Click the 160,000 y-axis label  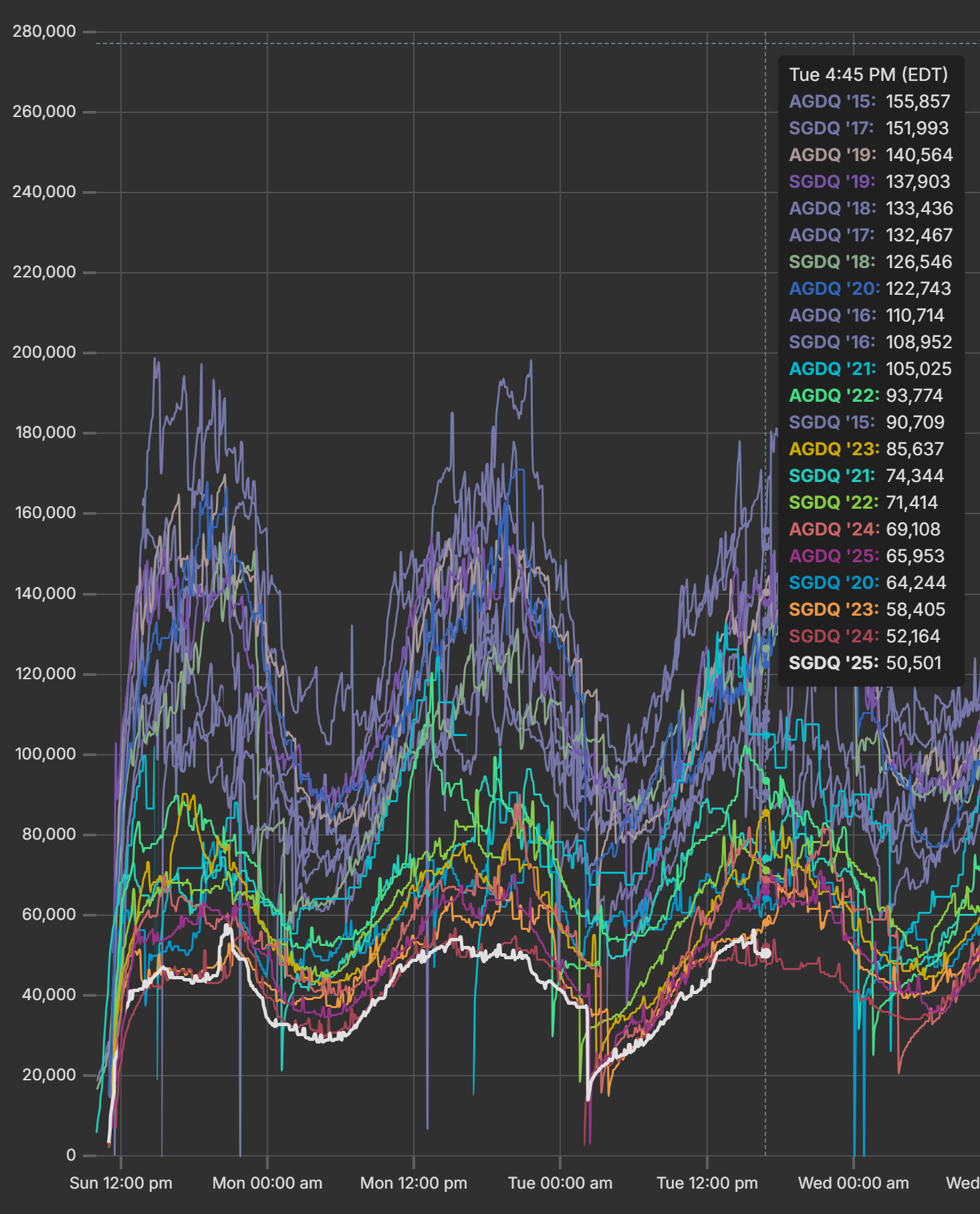pyautogui.click(x=45, y=513)
